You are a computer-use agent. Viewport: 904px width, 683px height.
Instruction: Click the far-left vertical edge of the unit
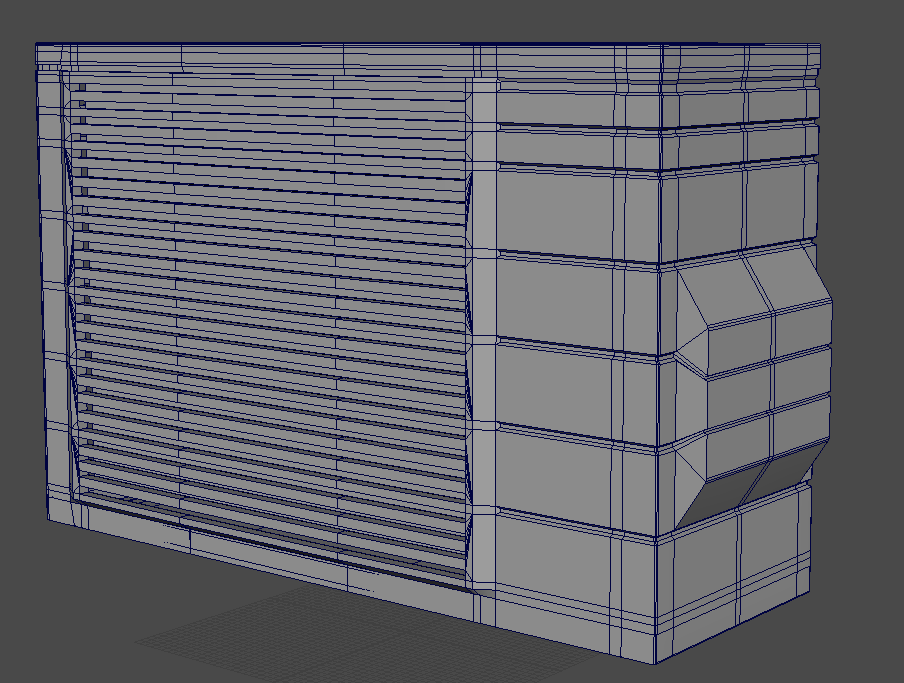(38, 300)
